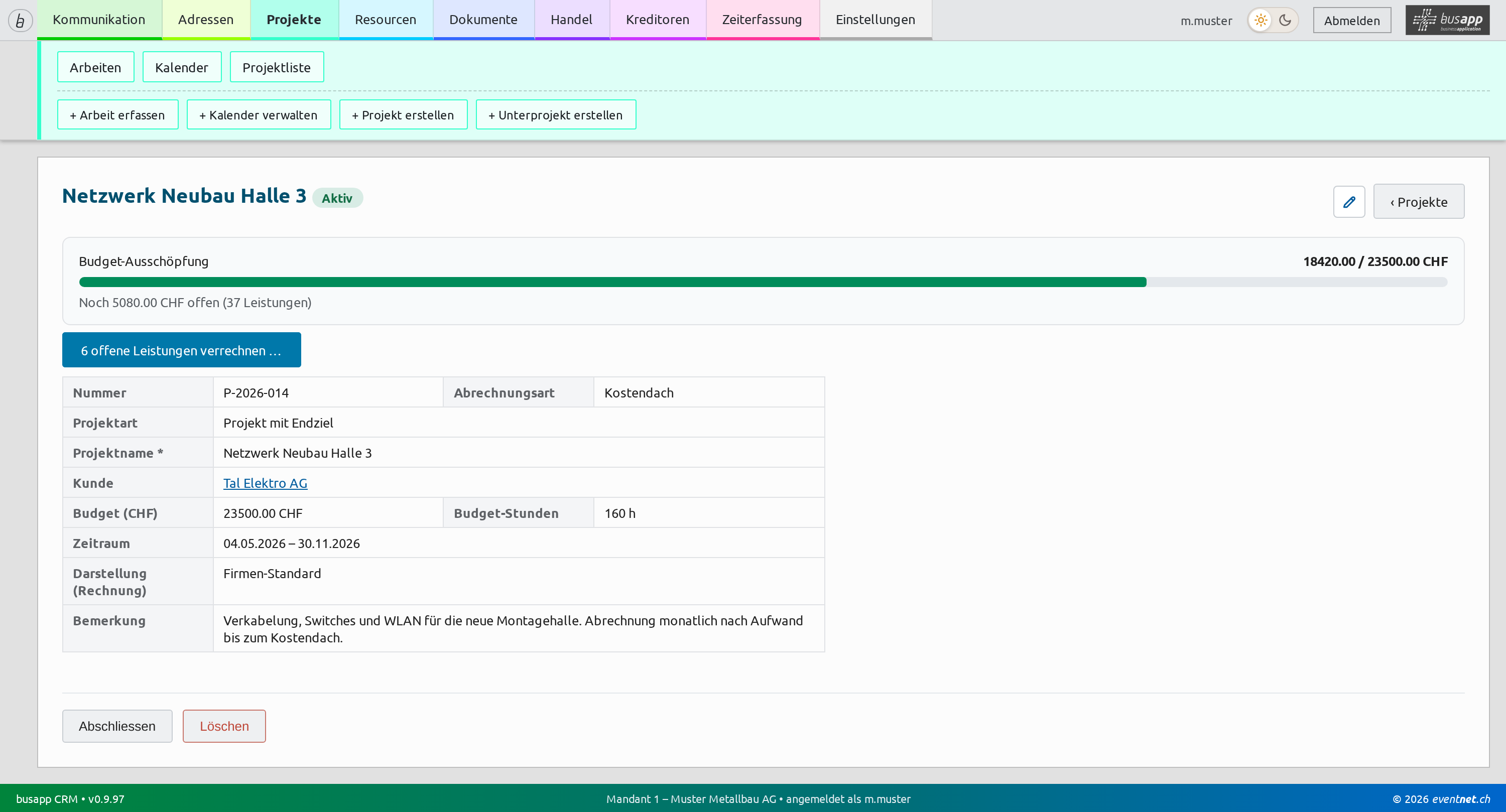Click '6 offene Leistungen verrechnen …'
The image size is (1506, 812).
pos(181,350)
